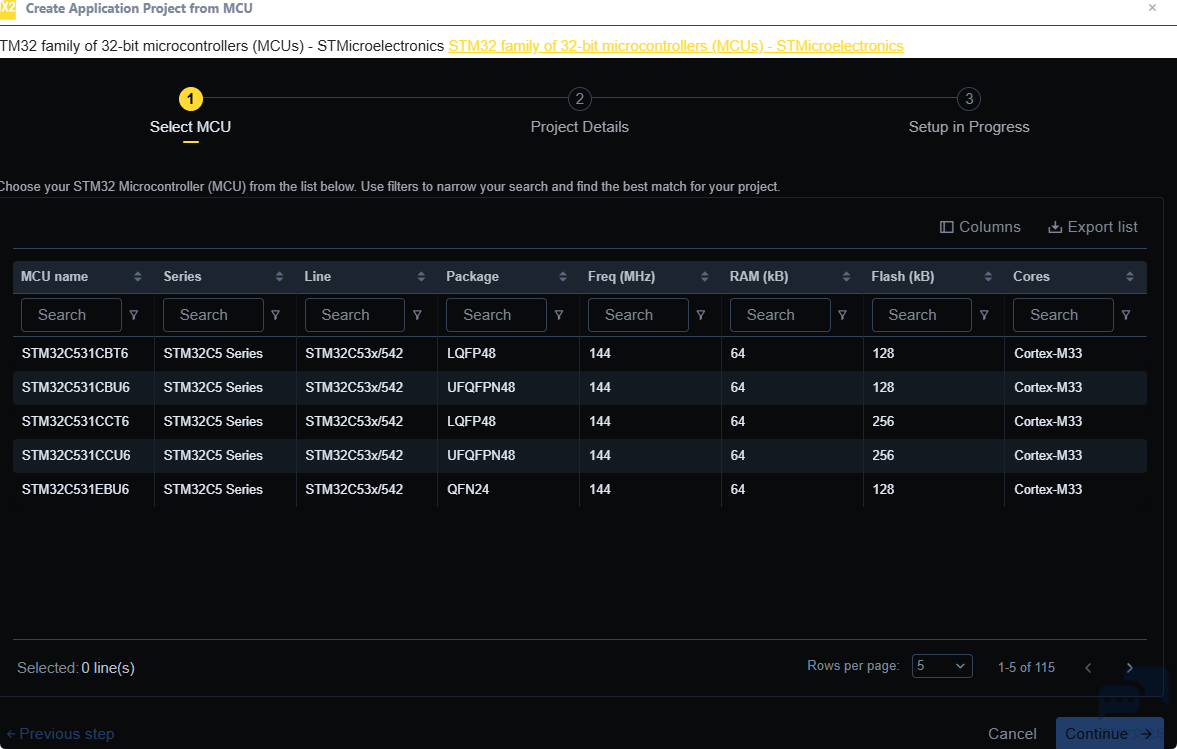1177x749 pixels.
Task: Open filter funnel for Package
Action: [x=559, y=315]
